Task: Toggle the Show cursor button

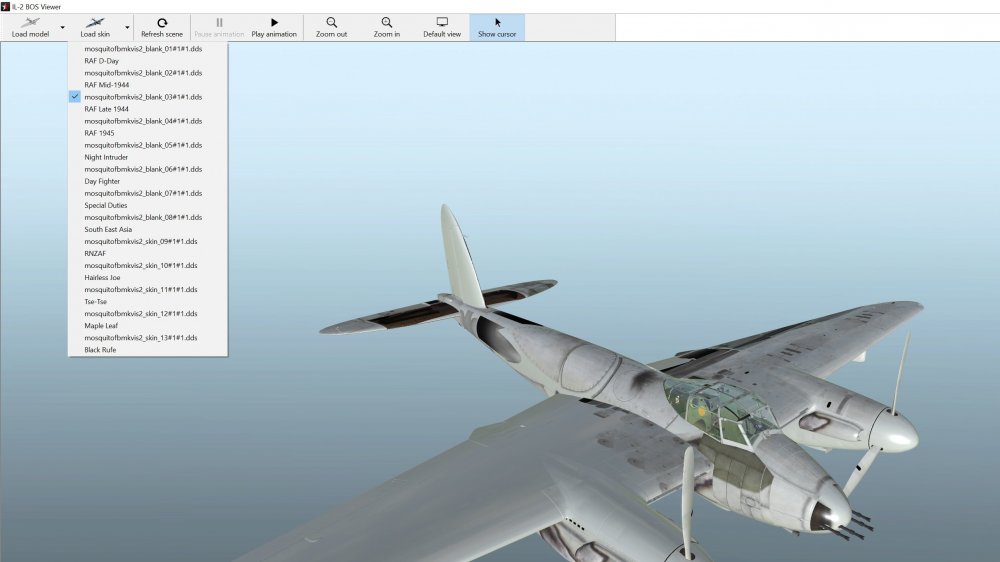Action: [x=497, y=22]
